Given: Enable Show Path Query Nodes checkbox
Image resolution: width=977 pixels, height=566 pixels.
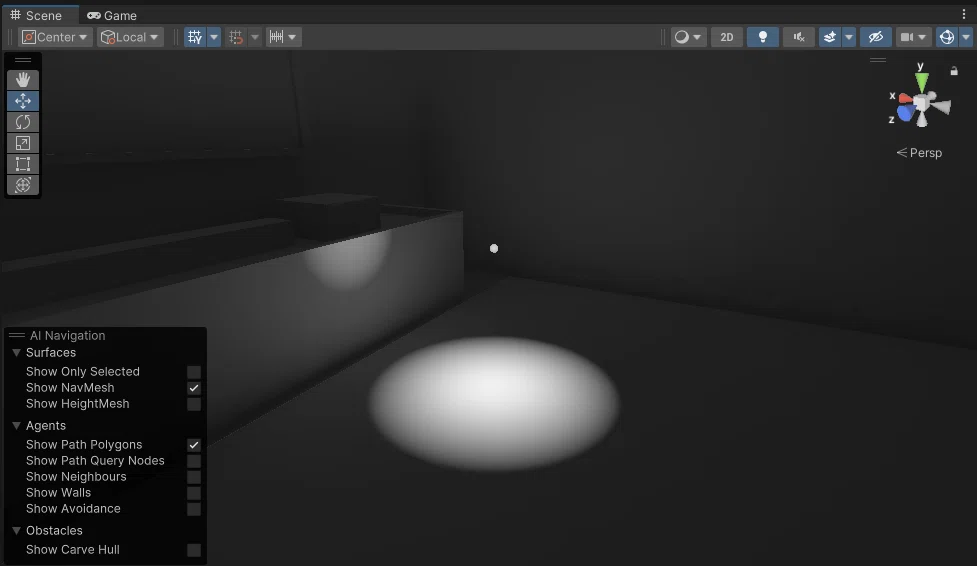Looking at the screenshot, I should [x=194, y=461].
